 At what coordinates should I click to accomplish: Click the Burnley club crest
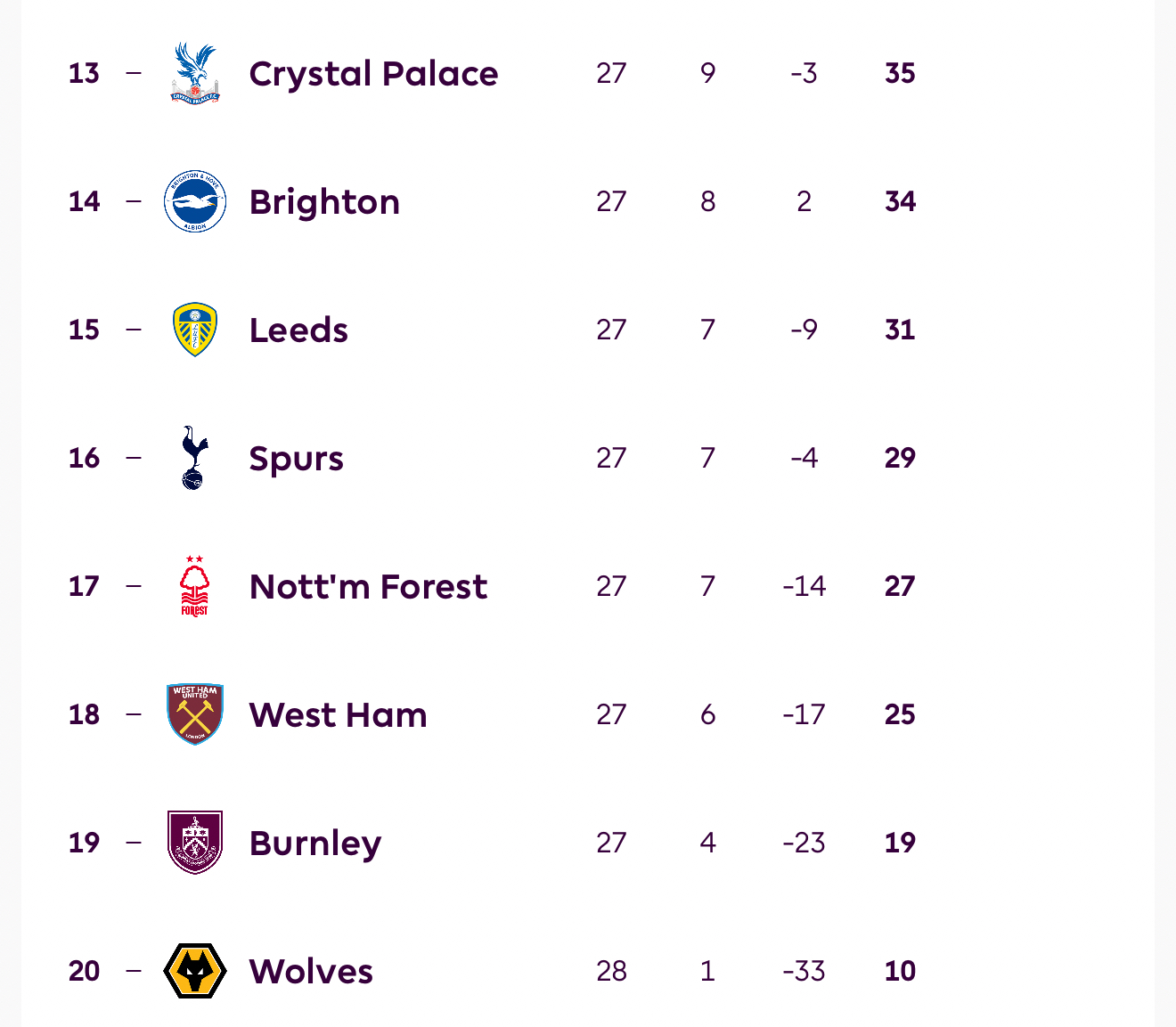pyautogui.click(x=195, y=843)
